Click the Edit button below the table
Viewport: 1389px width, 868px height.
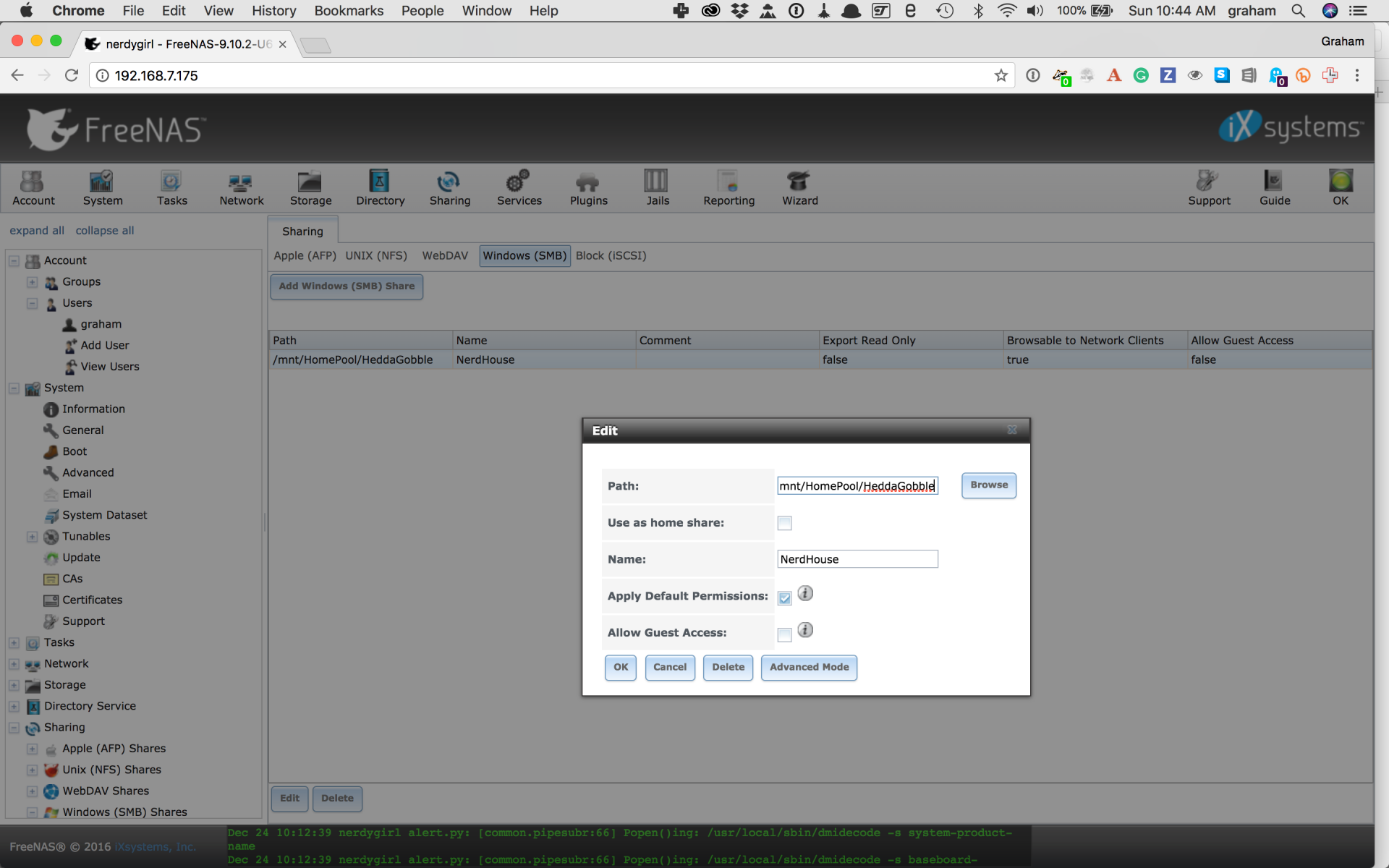pyautogui.click(x=289, y=799)
